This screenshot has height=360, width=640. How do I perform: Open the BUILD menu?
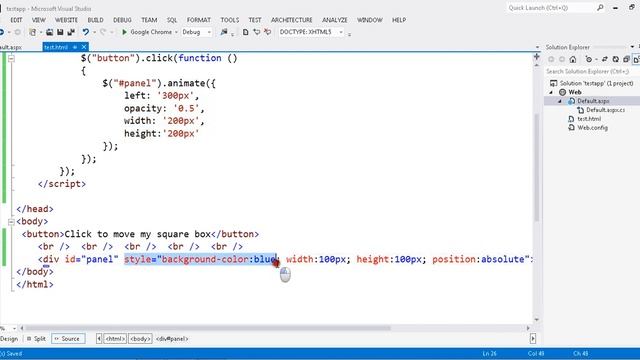(x=96, y=20)
